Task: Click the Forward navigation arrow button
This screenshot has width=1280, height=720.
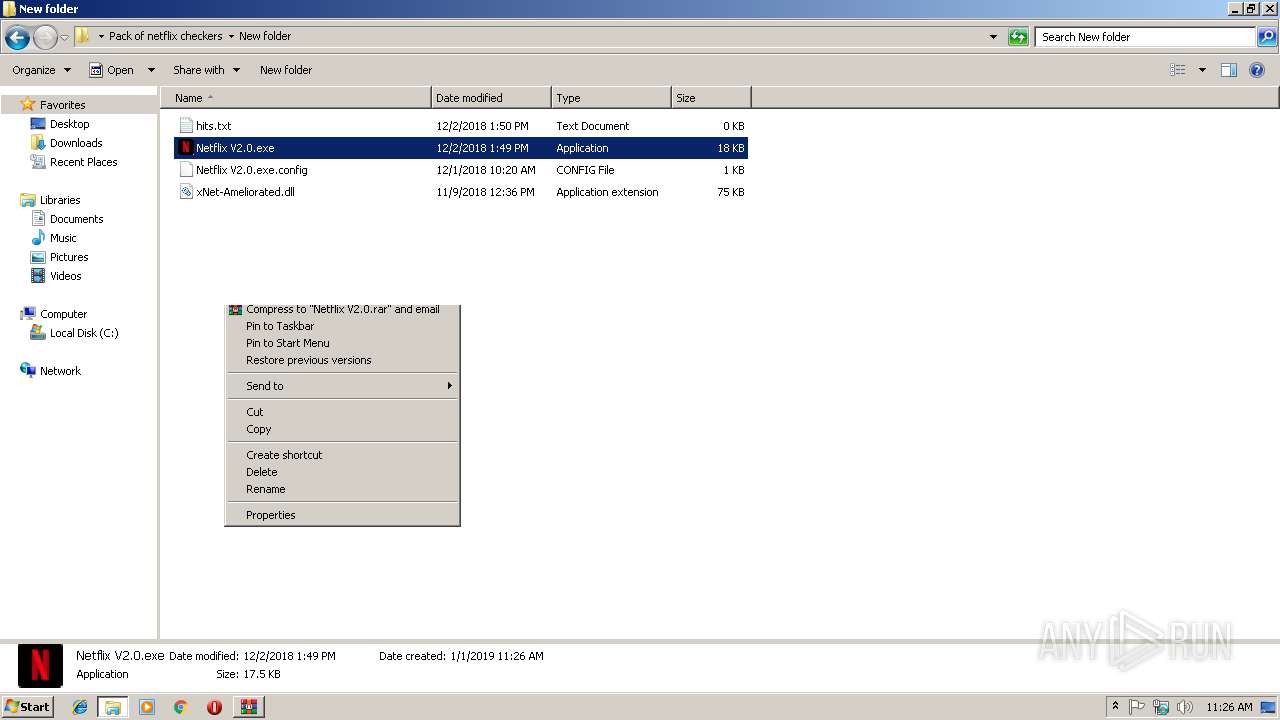Action: click(45, 38)
